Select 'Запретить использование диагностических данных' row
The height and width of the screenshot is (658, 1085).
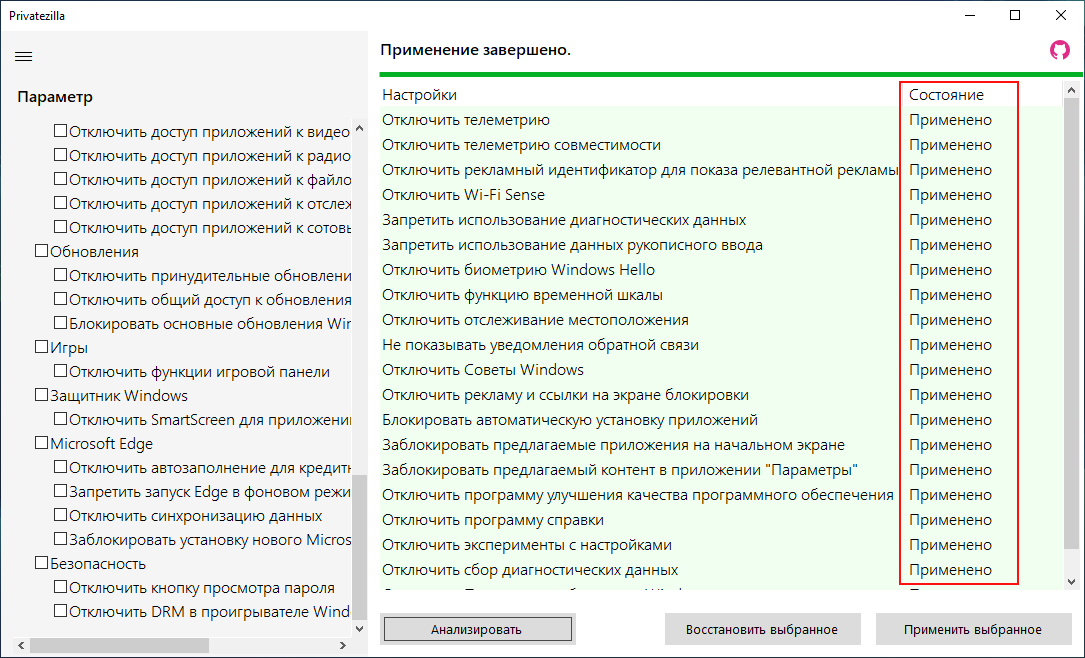click(720, 219)
